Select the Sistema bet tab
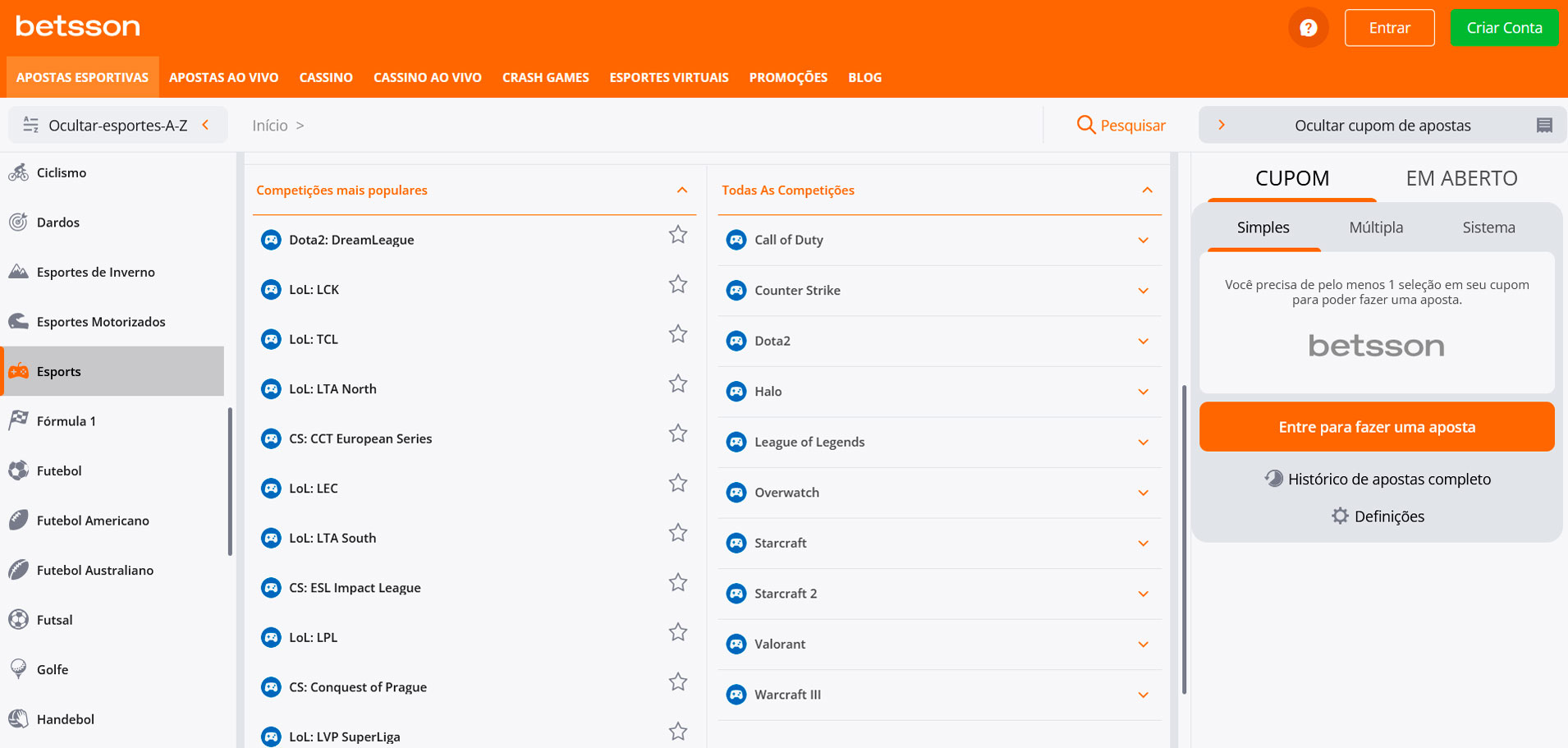1568x748 pixels. click(1488, 227)
